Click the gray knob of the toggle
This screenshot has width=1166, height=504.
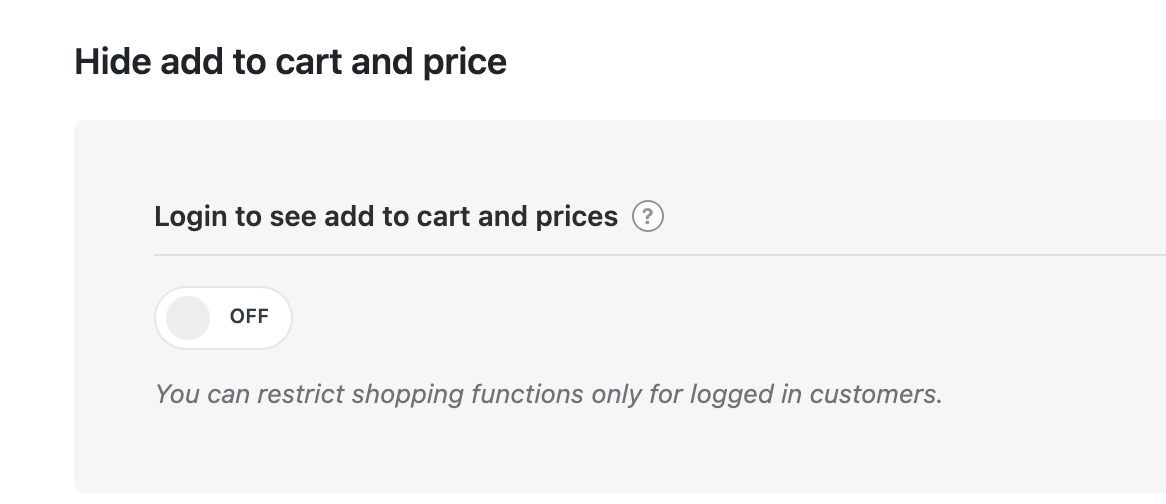pos(188,317)
